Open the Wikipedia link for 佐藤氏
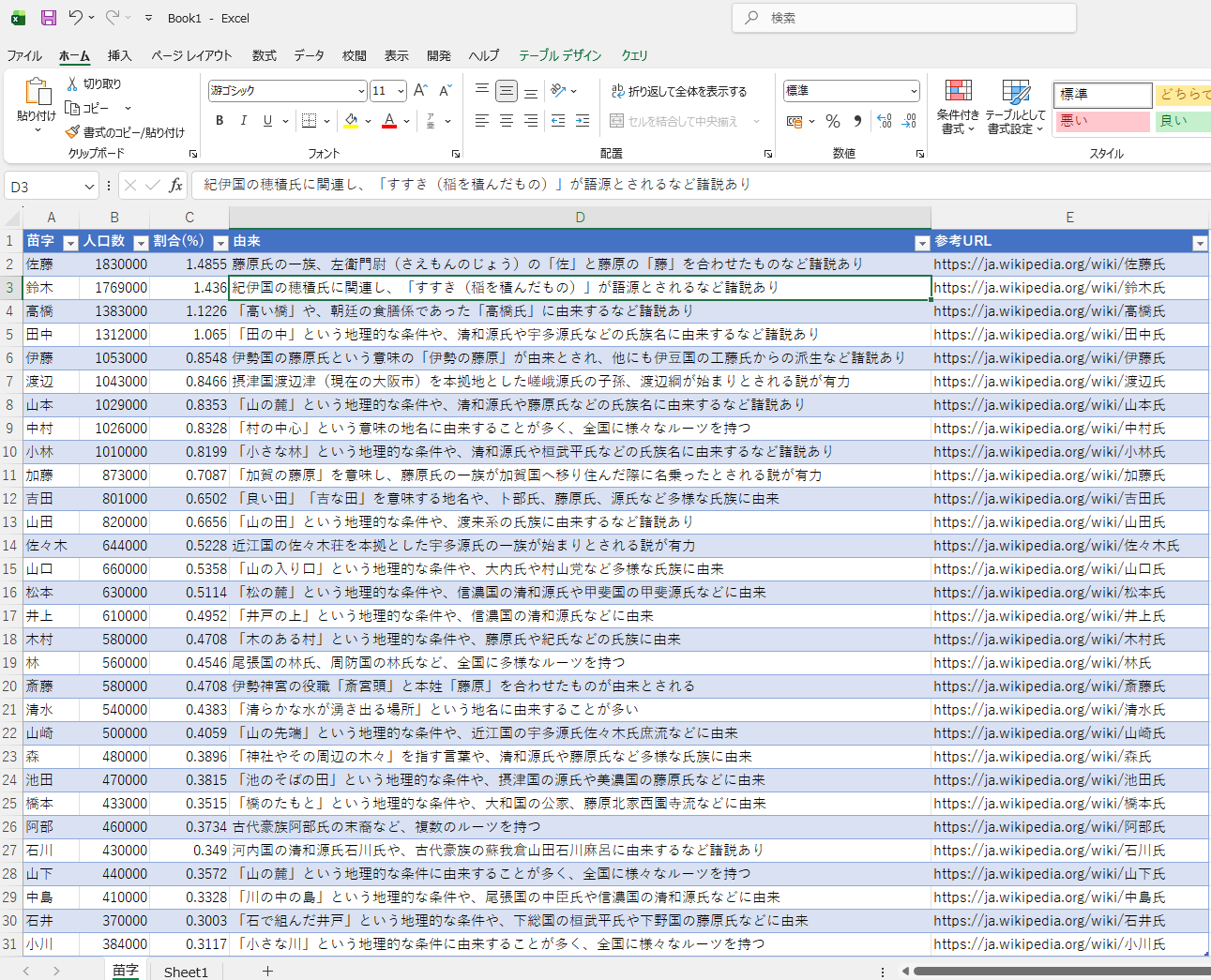This screenshot has width=1211, height=980. coord(1049,264)
